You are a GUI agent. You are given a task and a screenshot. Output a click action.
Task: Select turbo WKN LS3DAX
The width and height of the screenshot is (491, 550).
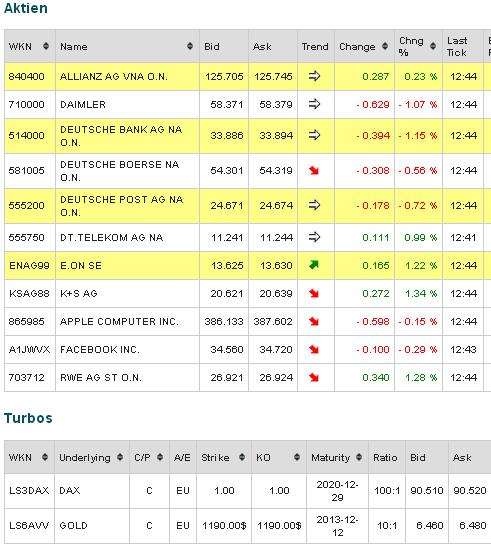click(29, 491)
